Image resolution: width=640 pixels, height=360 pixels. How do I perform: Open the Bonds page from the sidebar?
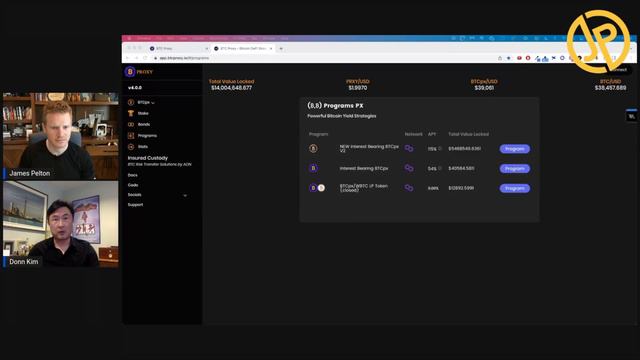click(x=139, y=124)
